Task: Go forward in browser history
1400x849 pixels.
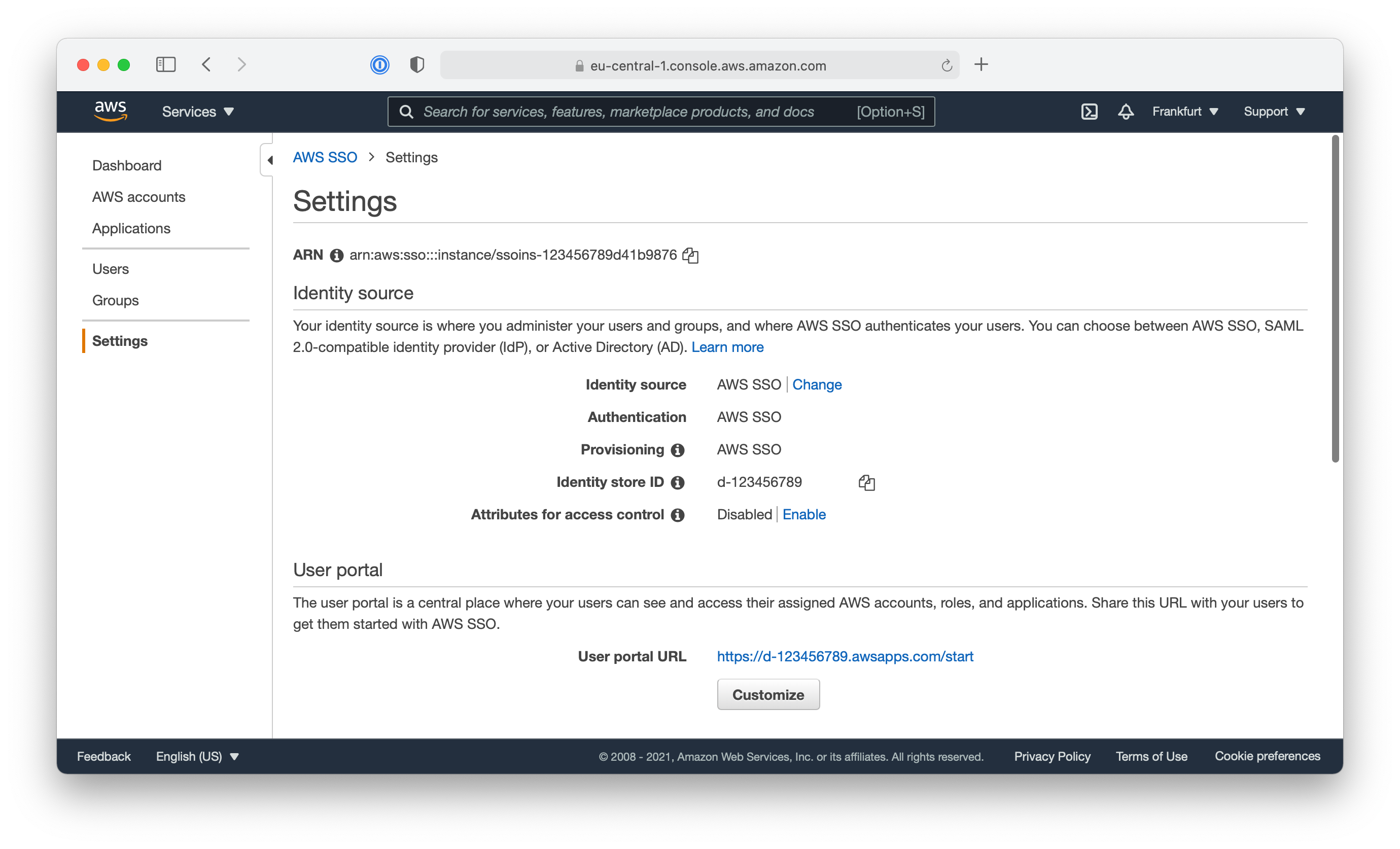Action: (x=241, y=65)
